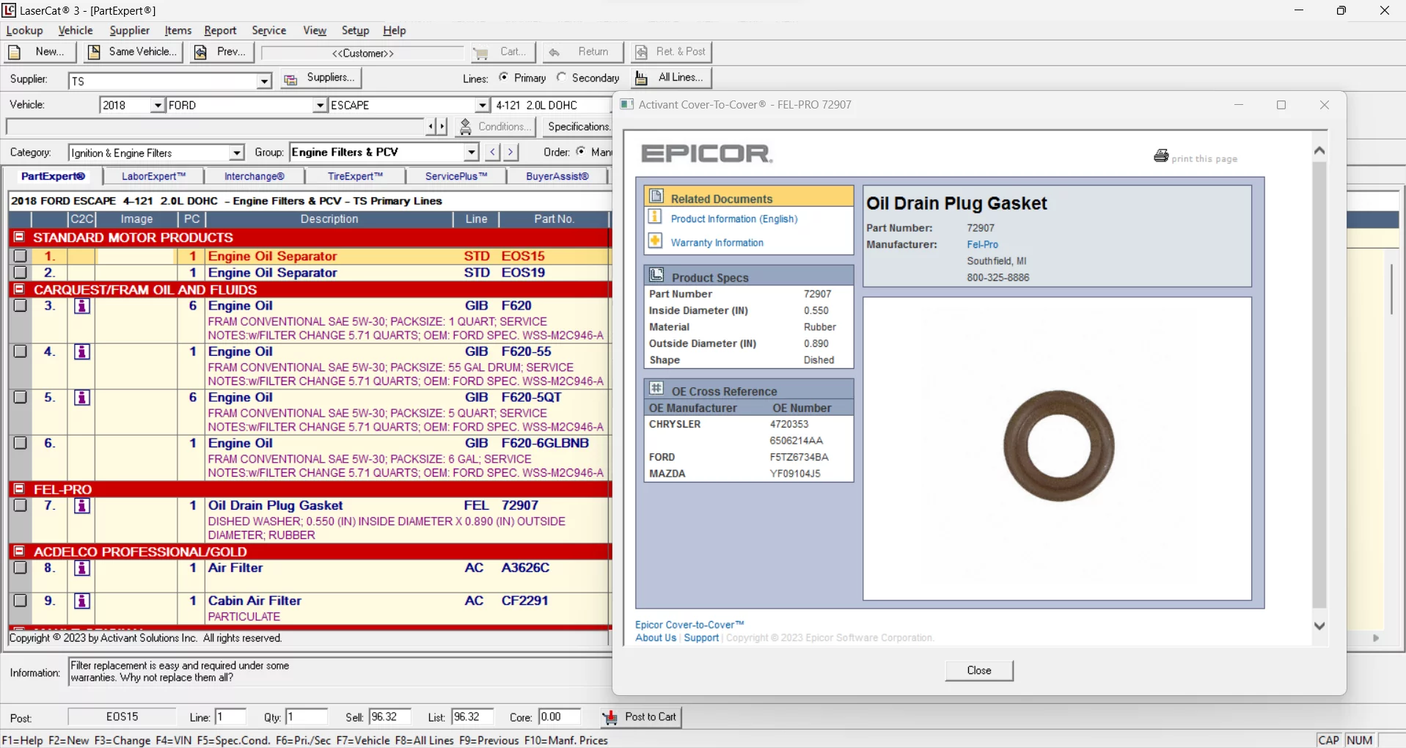The width and height of the screenshot is (1406, 748).
Task: Collapse the FEL-PRO group header
Action: pyautogui.click(x=18, y=489)
